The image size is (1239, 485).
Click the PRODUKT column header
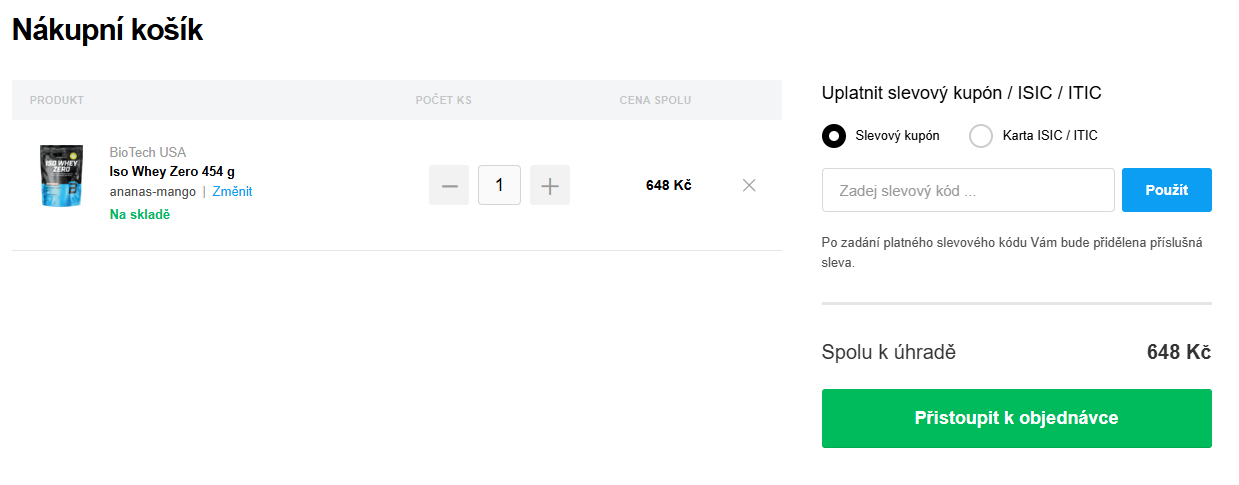click(57, 100)
